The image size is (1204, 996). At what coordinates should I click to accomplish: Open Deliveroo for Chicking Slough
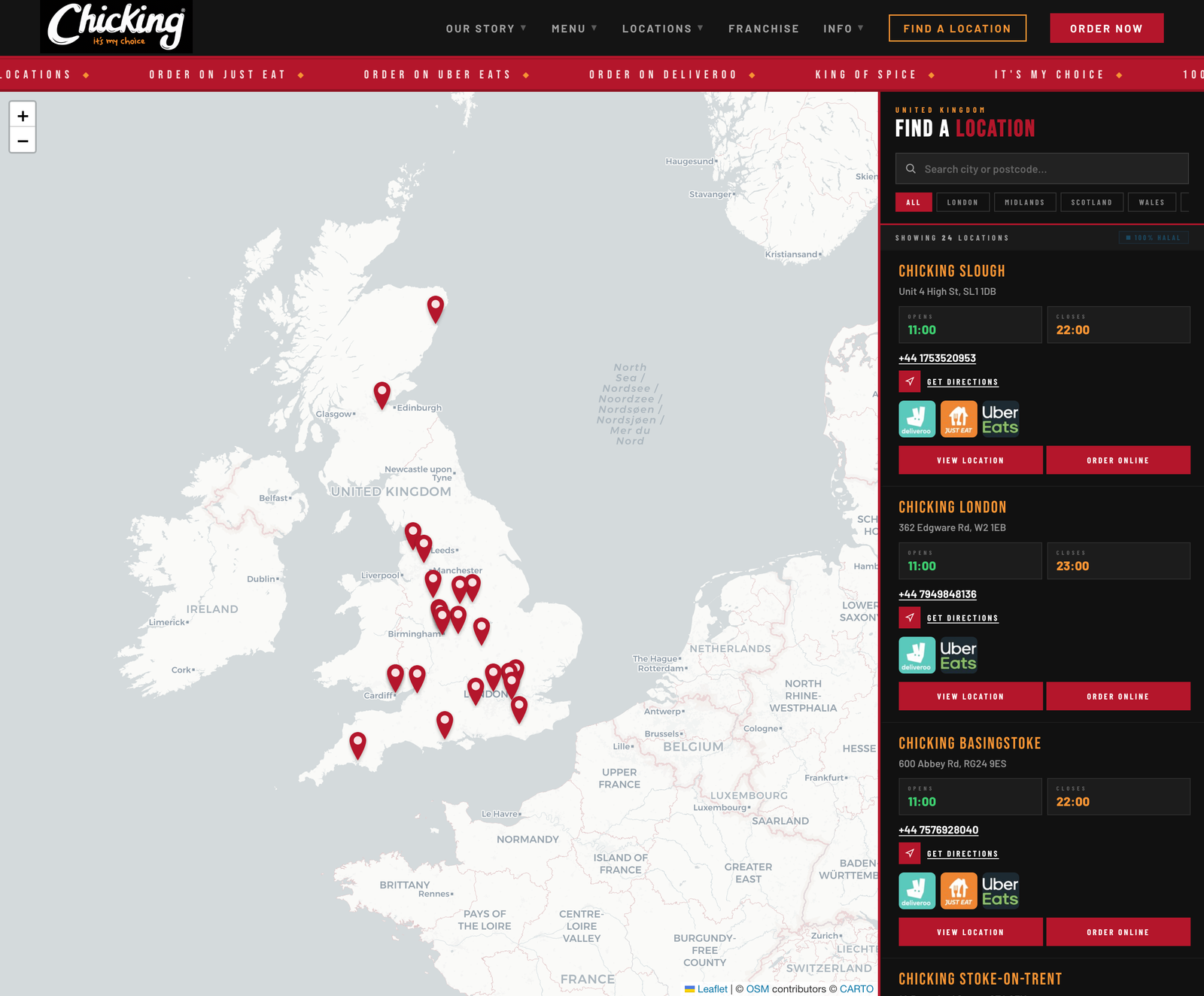[917, 419]
